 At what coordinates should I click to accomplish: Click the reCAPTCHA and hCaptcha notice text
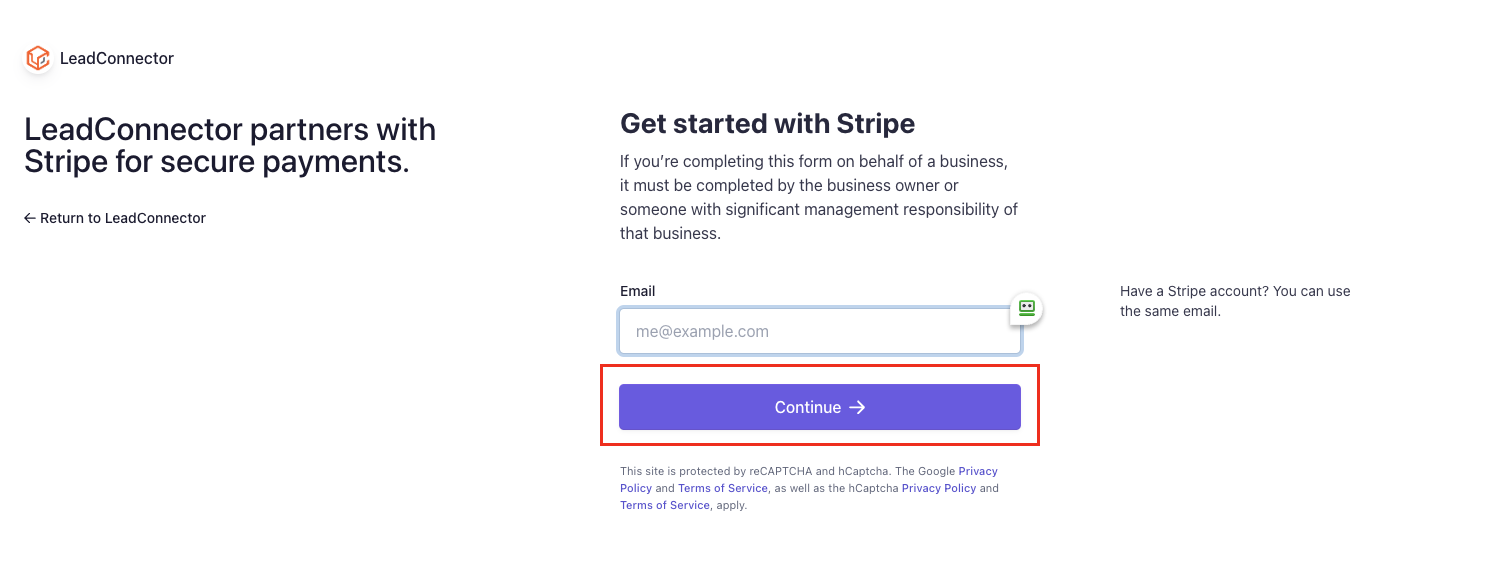click(780, 471)
